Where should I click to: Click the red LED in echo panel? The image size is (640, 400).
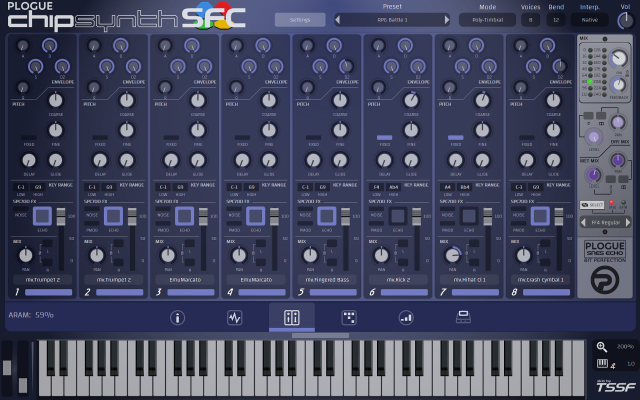611,202
